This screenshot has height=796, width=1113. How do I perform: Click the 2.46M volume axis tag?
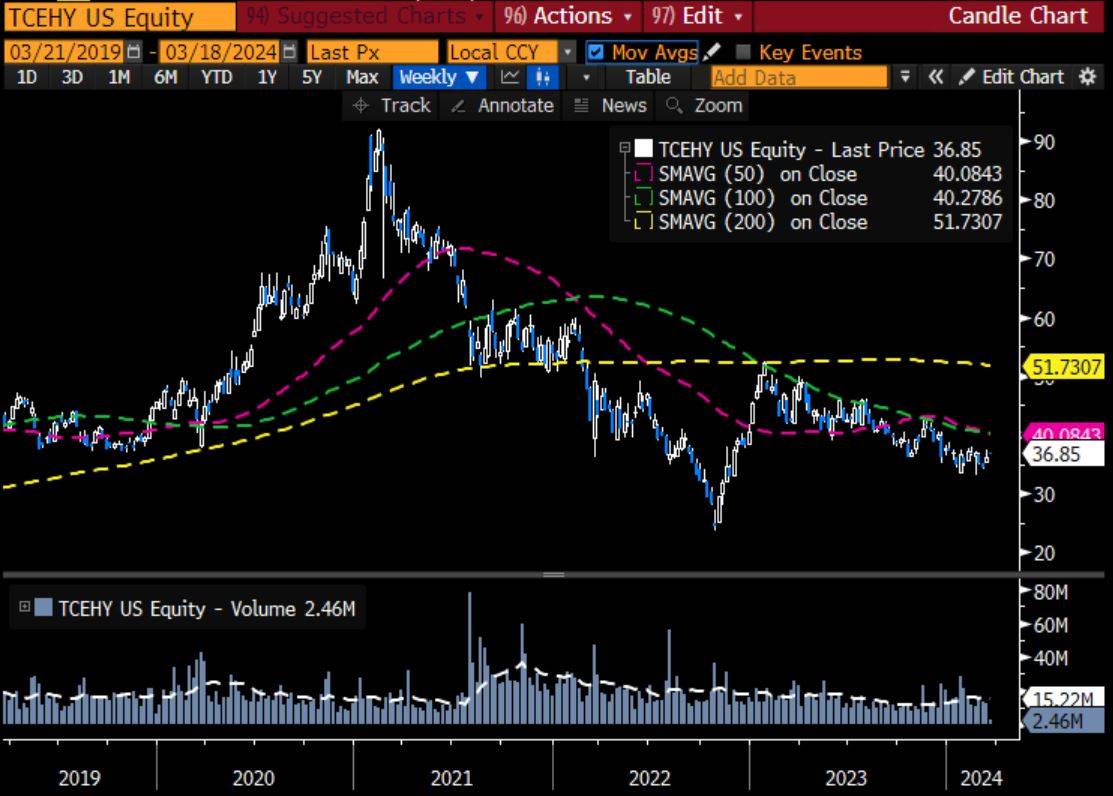1063,721
